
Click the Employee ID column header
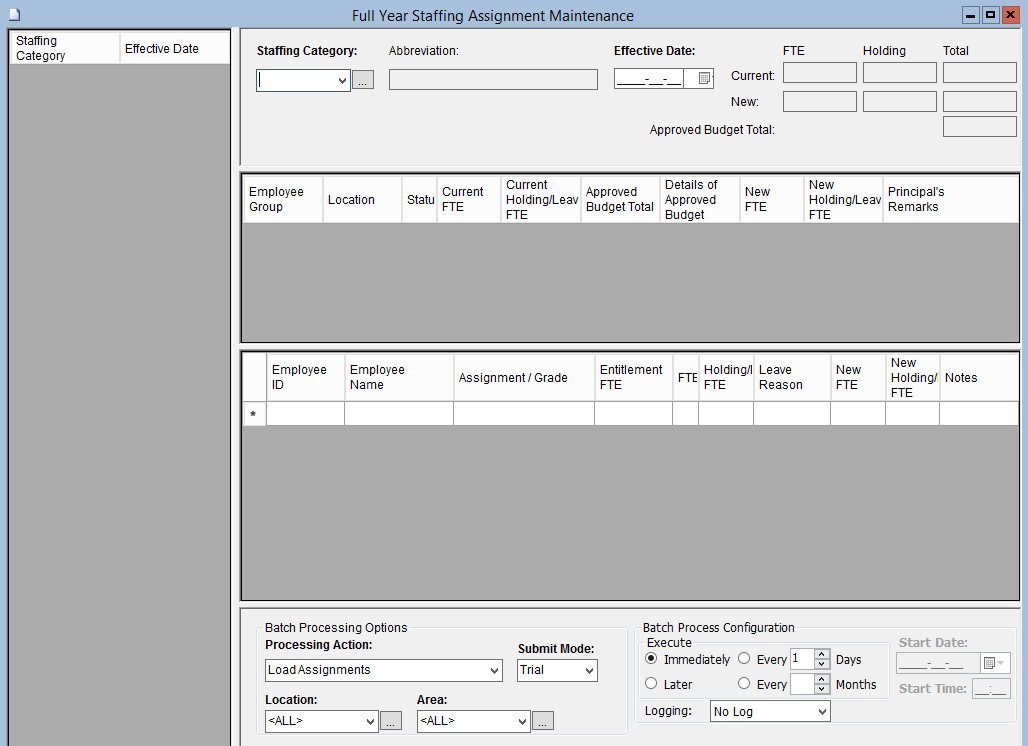pos(305,377)
